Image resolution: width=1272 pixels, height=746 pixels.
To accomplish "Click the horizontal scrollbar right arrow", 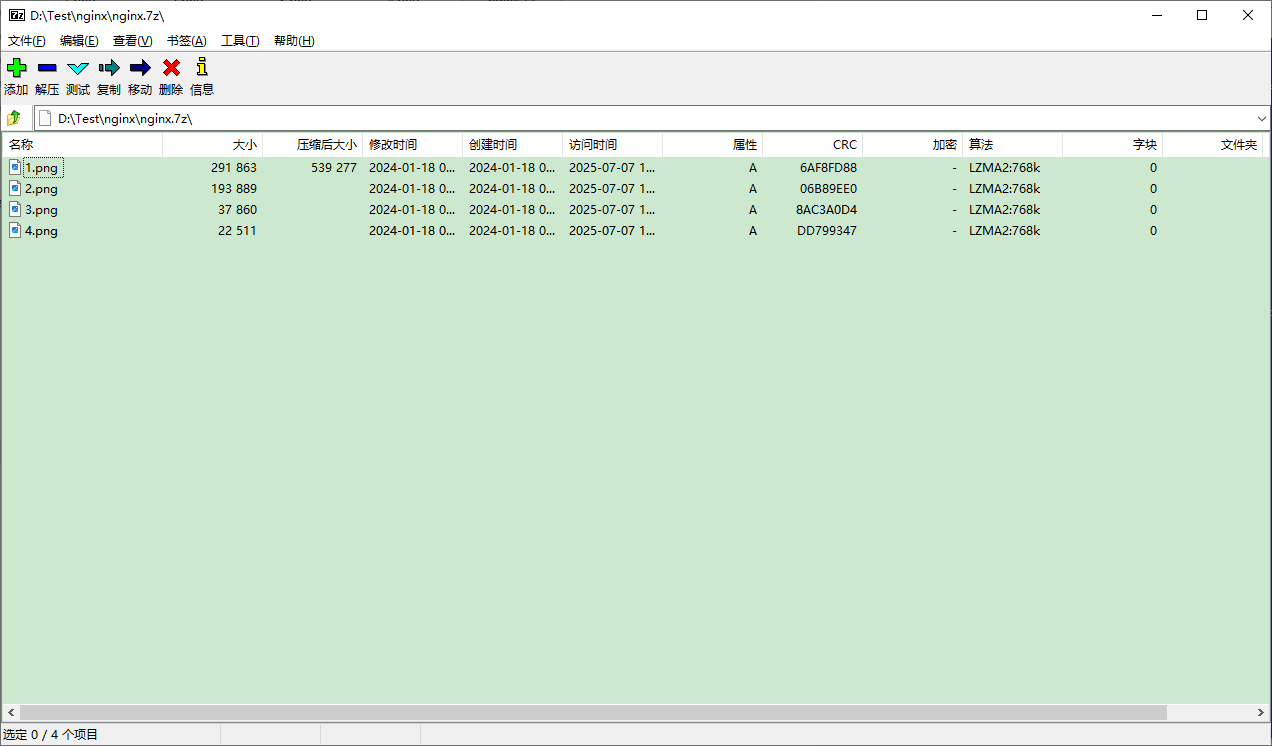I will 1261,713.
